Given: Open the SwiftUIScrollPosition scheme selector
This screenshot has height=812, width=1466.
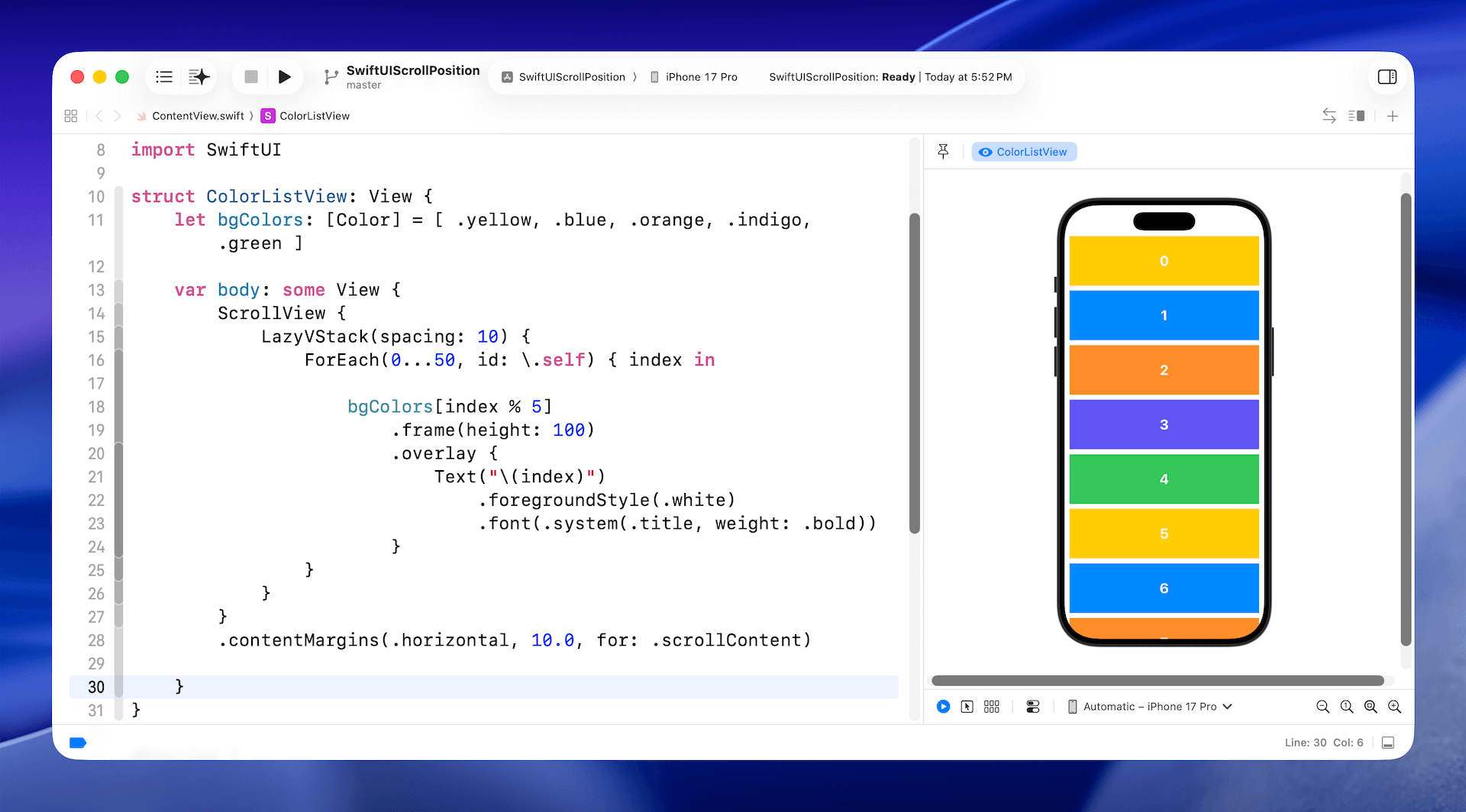Looking at the screenshot, I should [x=563, y=77].
